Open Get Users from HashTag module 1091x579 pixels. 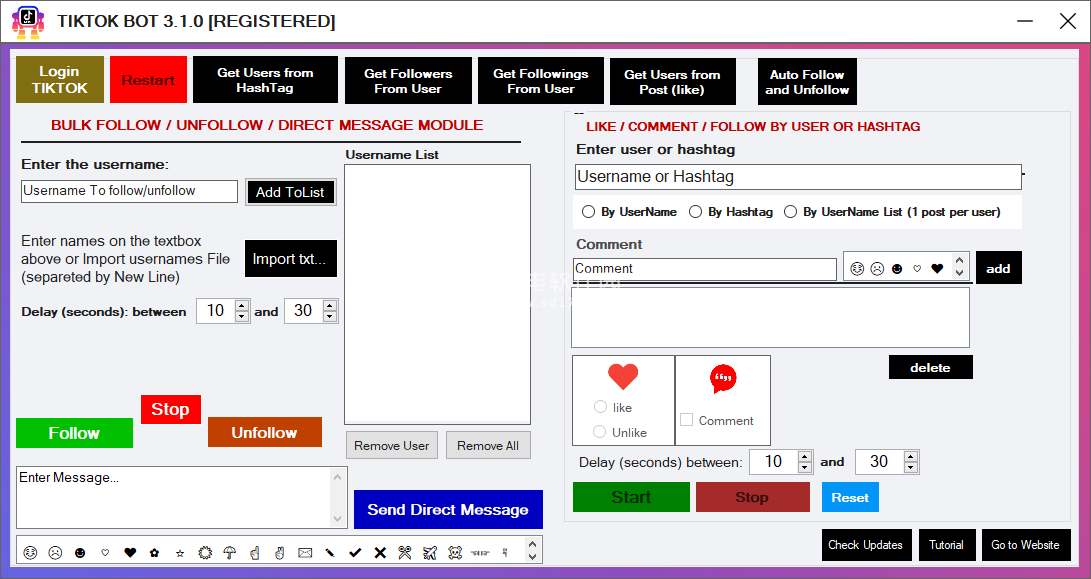pos(265,80)
